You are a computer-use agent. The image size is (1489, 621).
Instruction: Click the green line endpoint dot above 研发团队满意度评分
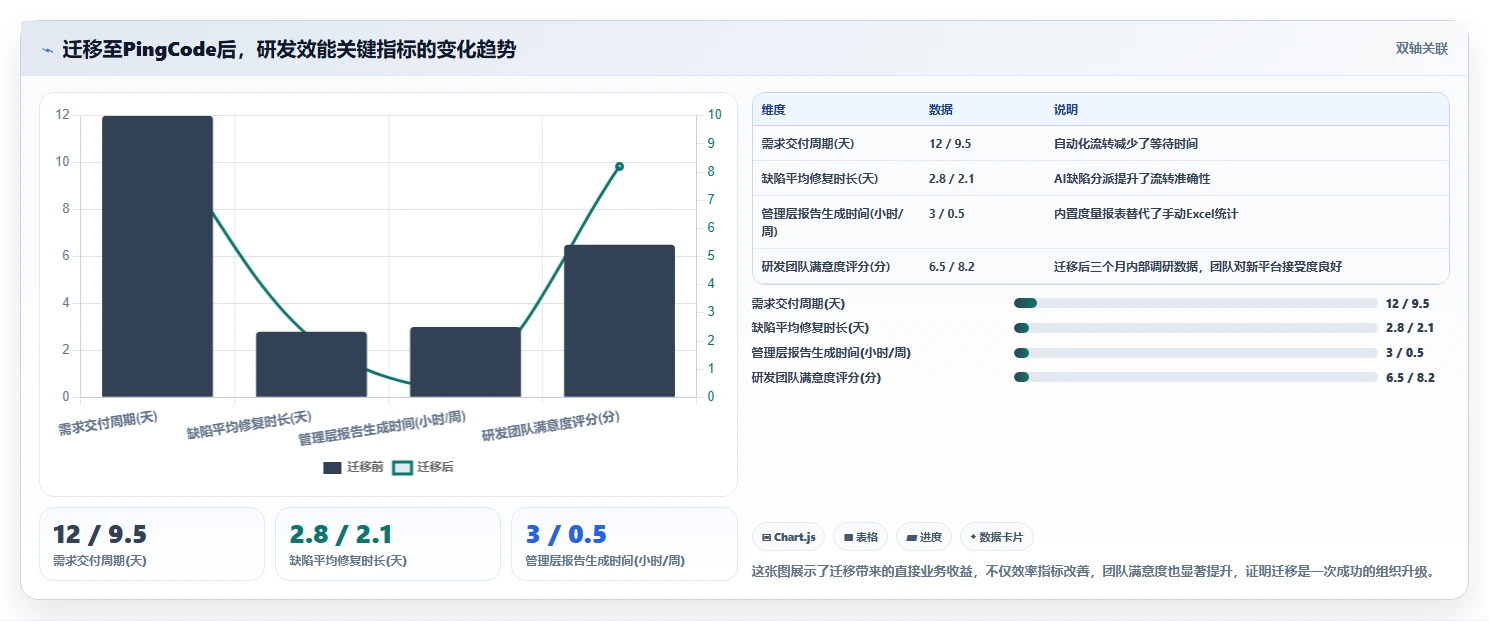619,166
